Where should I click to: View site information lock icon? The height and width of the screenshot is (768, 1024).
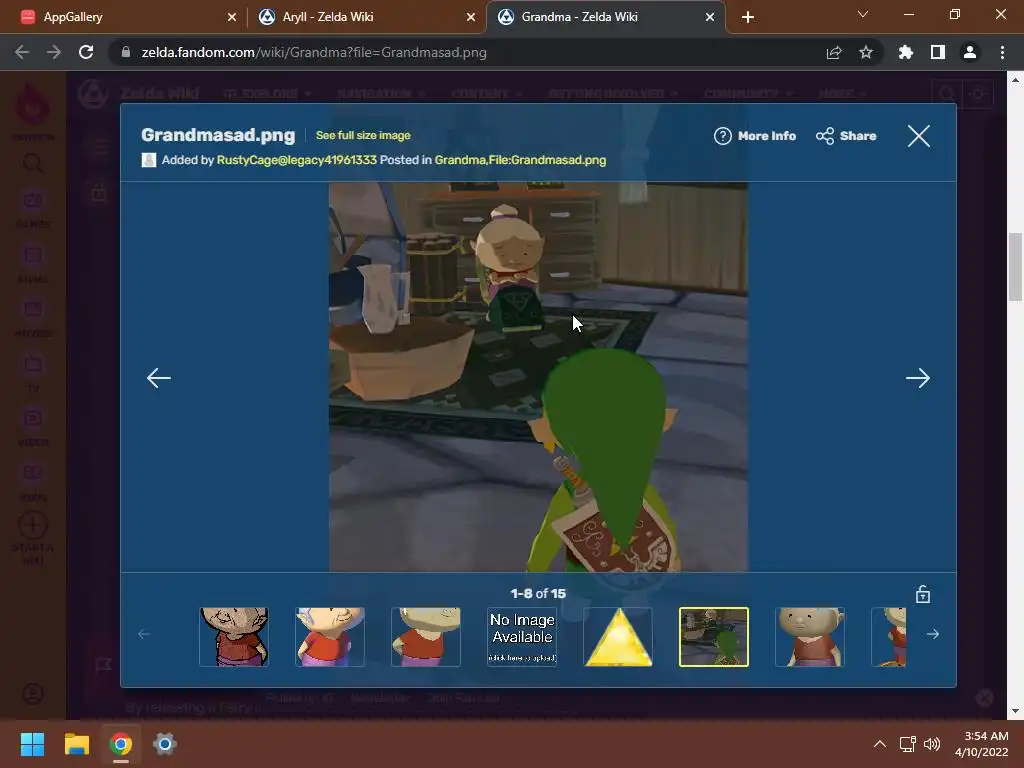coord(125,52)
